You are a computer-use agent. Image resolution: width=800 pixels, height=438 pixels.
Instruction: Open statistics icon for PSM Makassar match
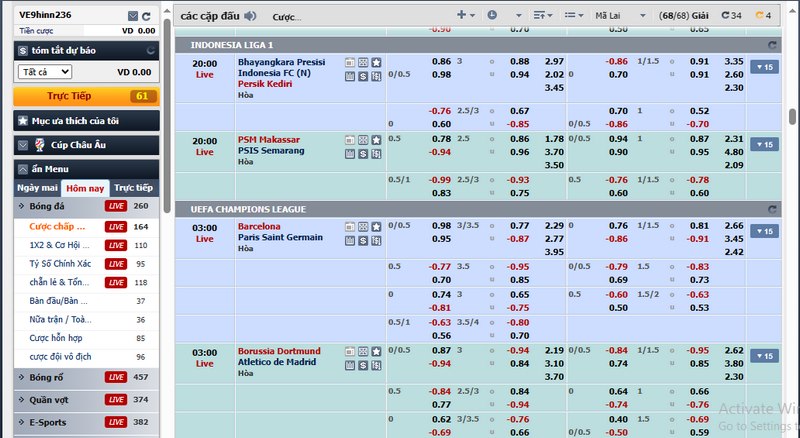tap(350, 139)
